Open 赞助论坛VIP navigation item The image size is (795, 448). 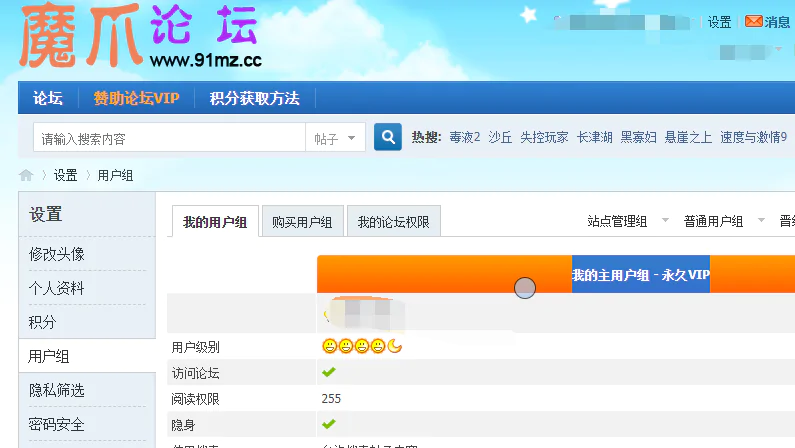coord(136,98)
